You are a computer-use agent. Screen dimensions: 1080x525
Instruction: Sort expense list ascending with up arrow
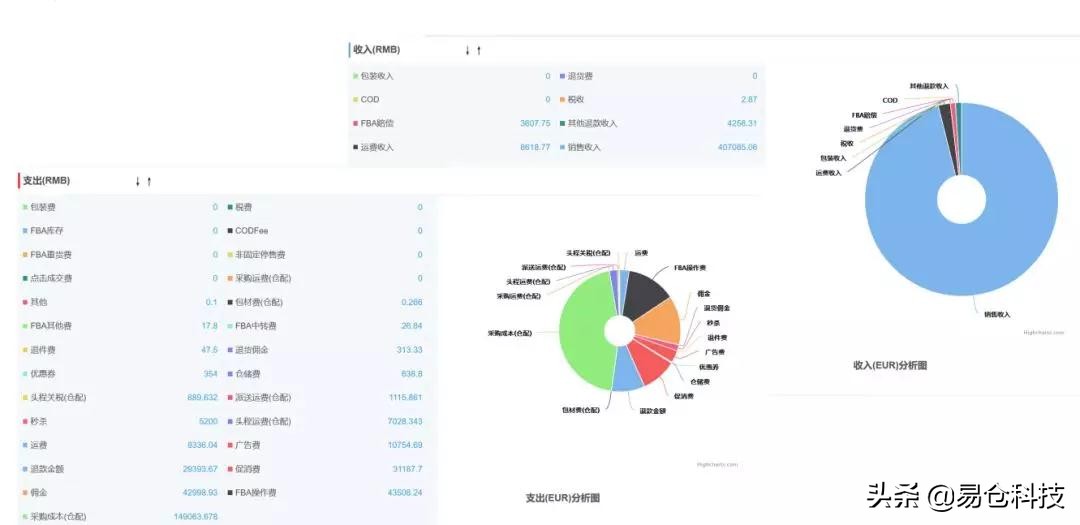(x=149, y=181)
